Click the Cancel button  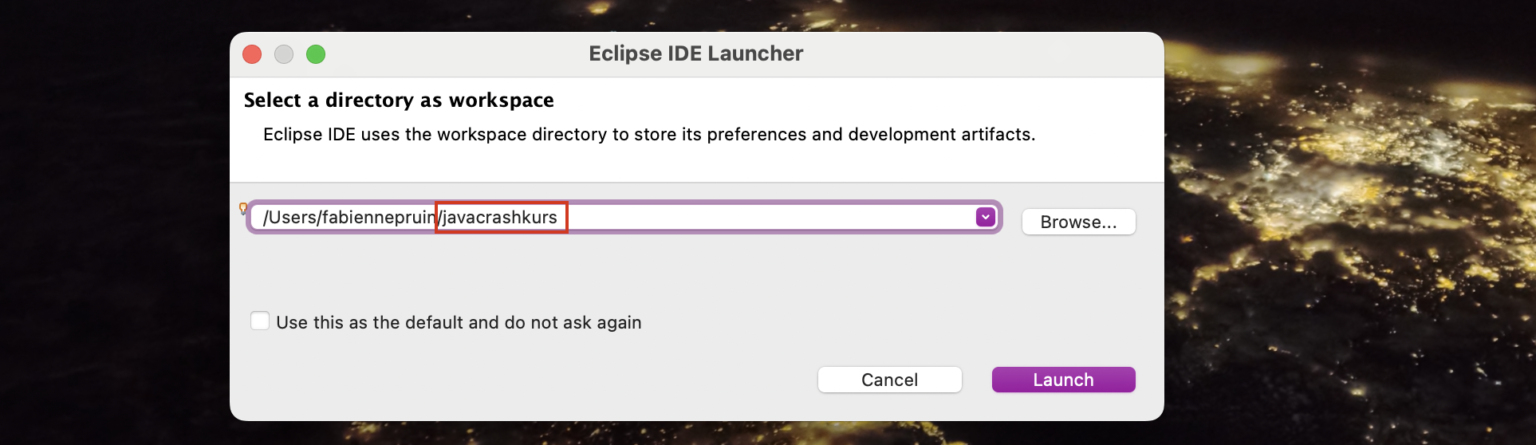coord(889,380)
